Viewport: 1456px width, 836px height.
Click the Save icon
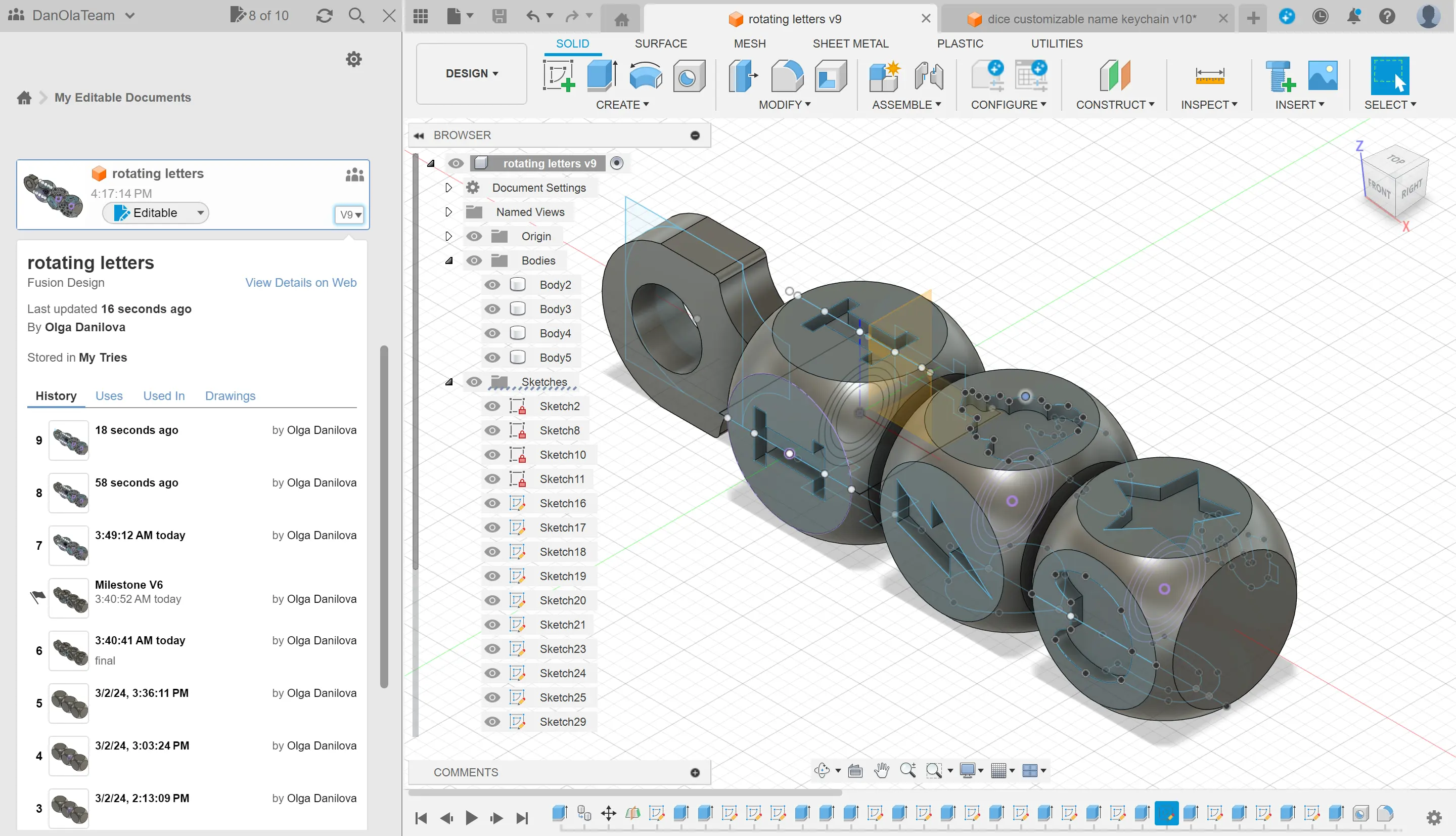(499, 17)
